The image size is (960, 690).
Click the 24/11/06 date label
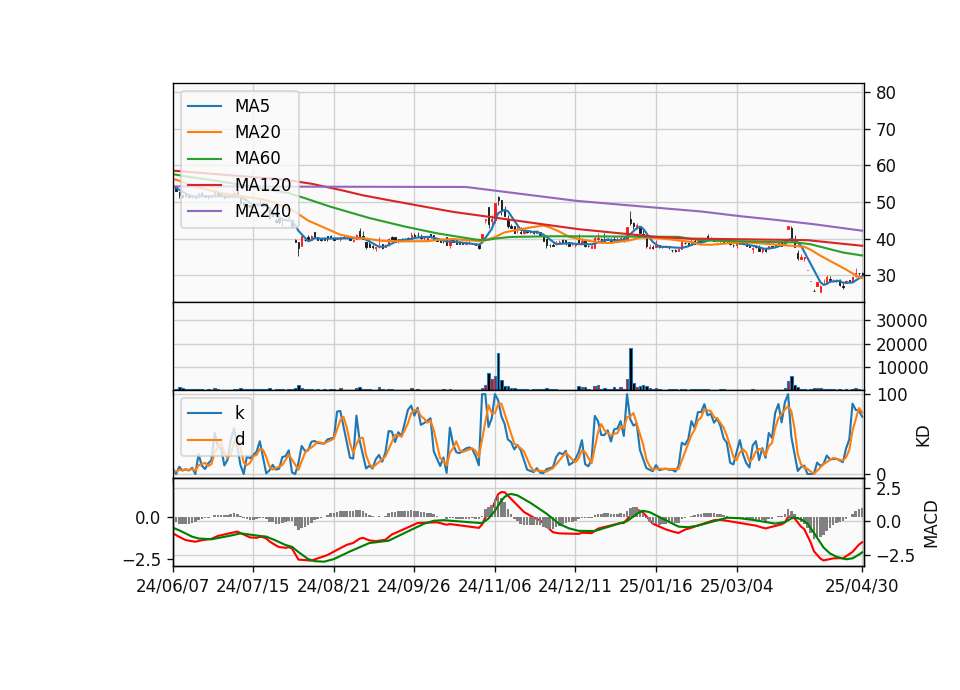pyautogui.click(x=495, y=586)
